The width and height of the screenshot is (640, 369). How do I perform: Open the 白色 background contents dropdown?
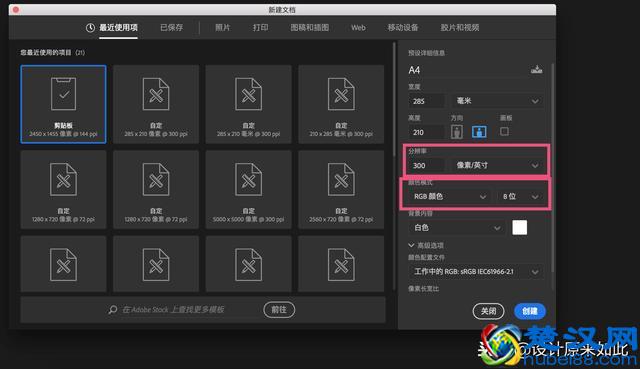pyautogui.click(x=457, y=227)
